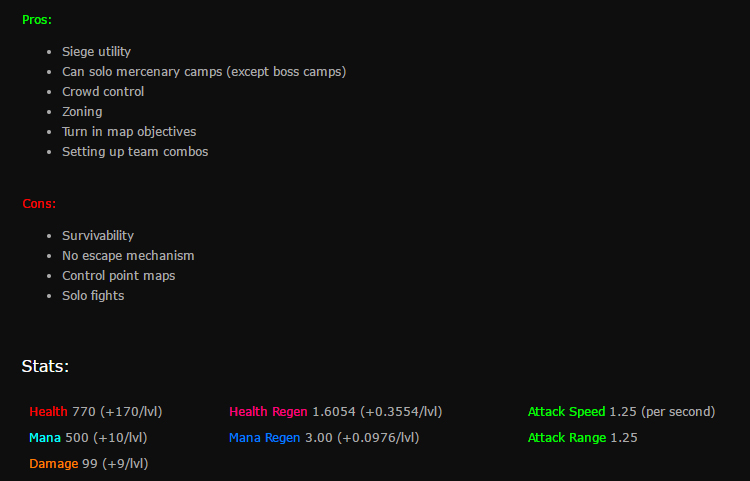The height and width of the screenshot is (481, 750).
Task: Click the red Health stat label
Action: 48,412
